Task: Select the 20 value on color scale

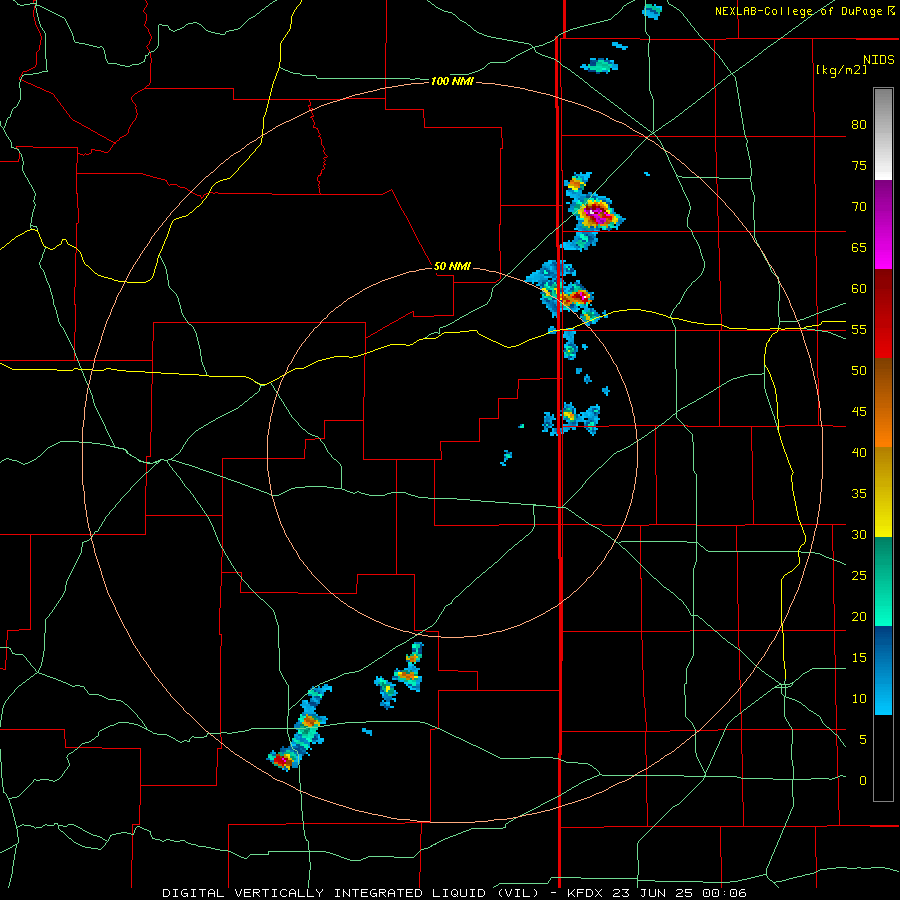Action: [859, 616]
